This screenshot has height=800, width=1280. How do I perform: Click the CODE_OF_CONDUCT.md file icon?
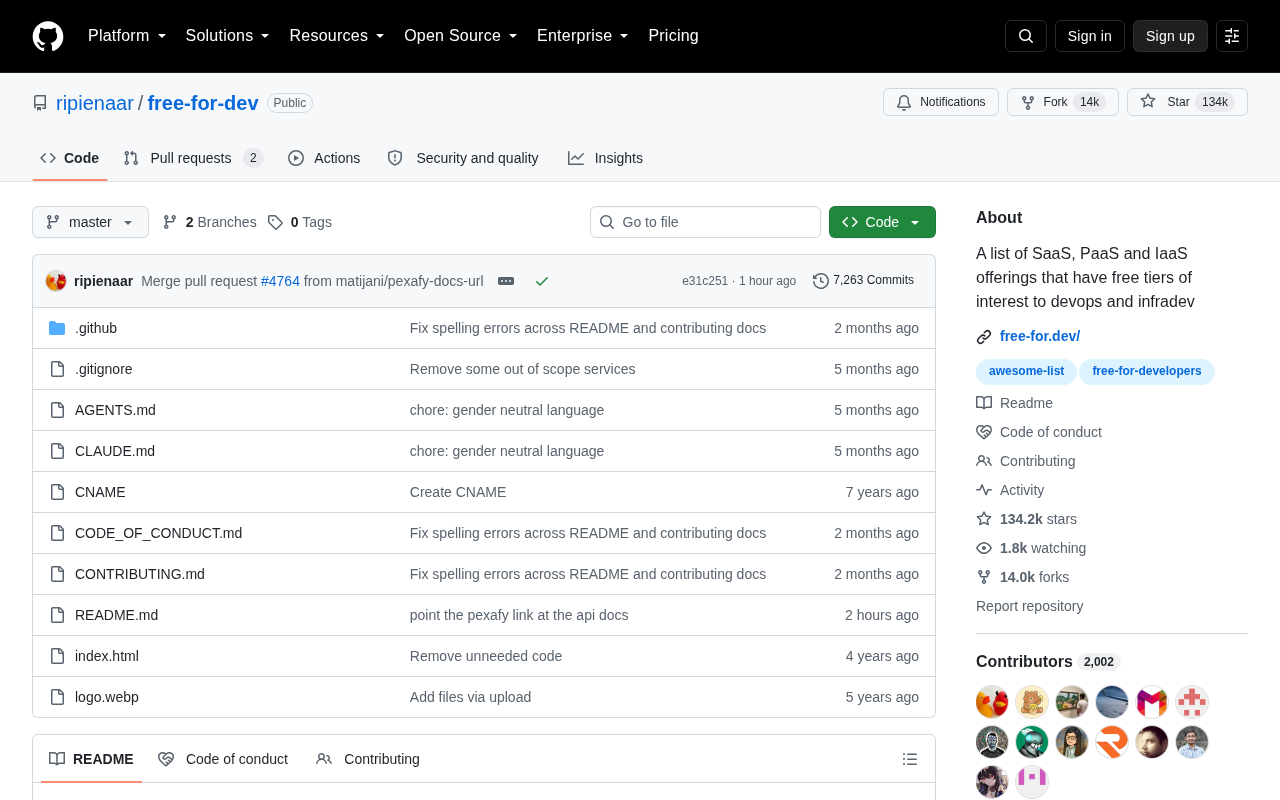coord(57,533)
